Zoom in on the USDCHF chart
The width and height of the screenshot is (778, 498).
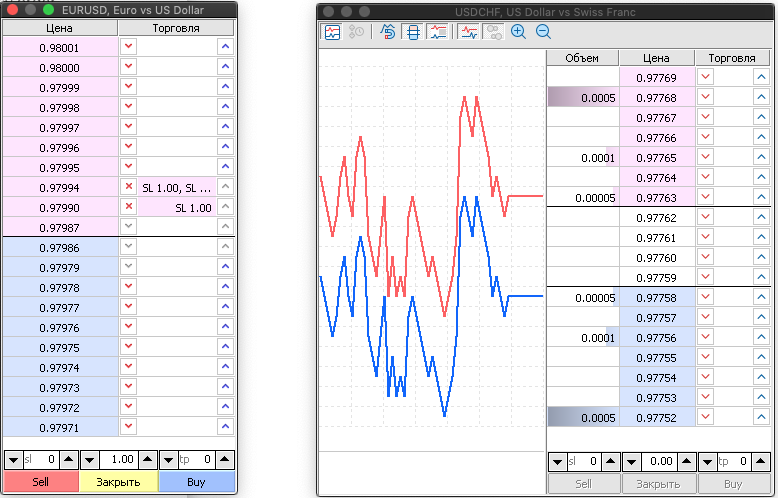pyautogui.click(x=518, y=32)
